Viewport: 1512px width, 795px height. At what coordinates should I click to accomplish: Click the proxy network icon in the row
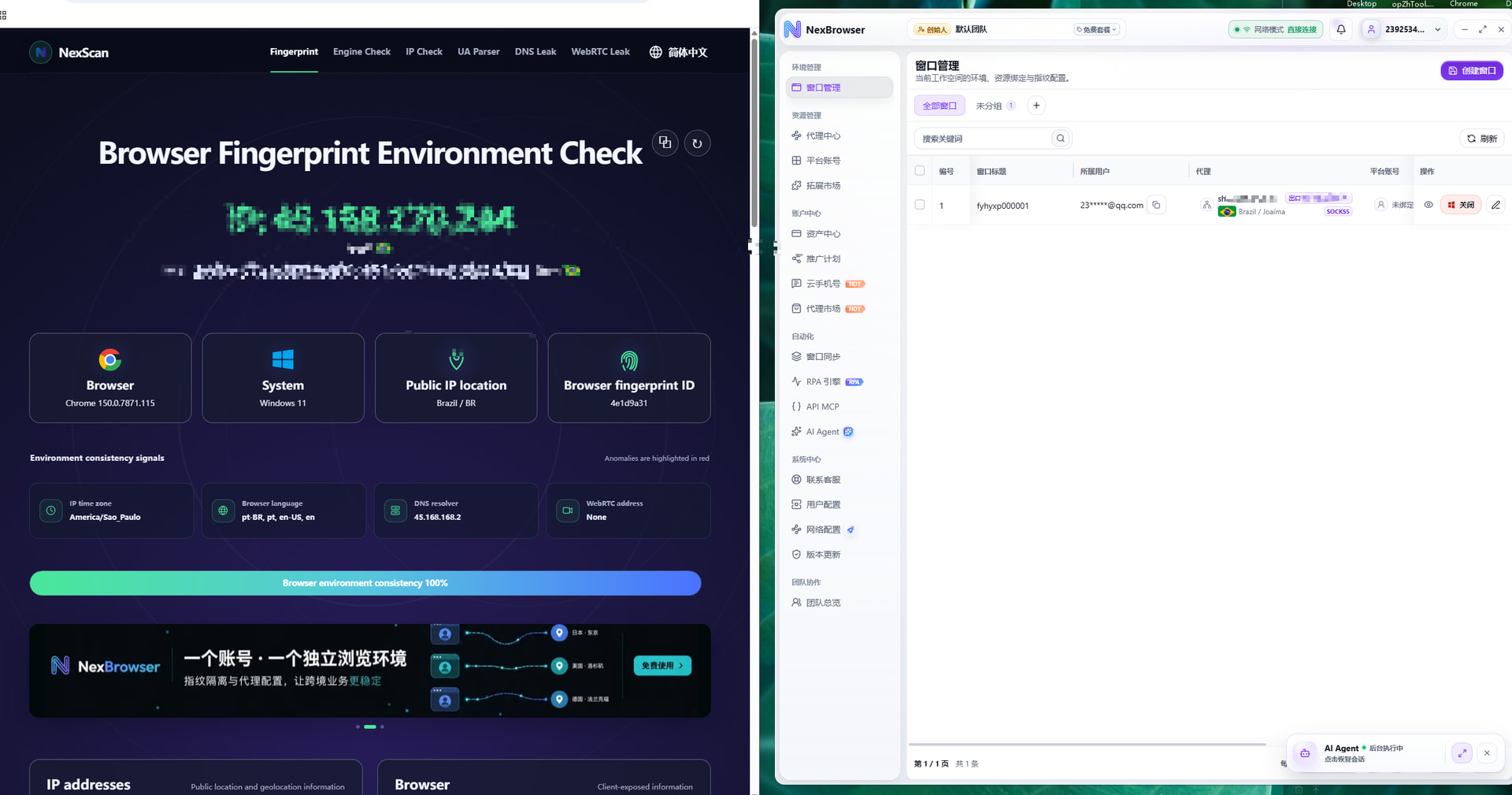coord(1206,205)
